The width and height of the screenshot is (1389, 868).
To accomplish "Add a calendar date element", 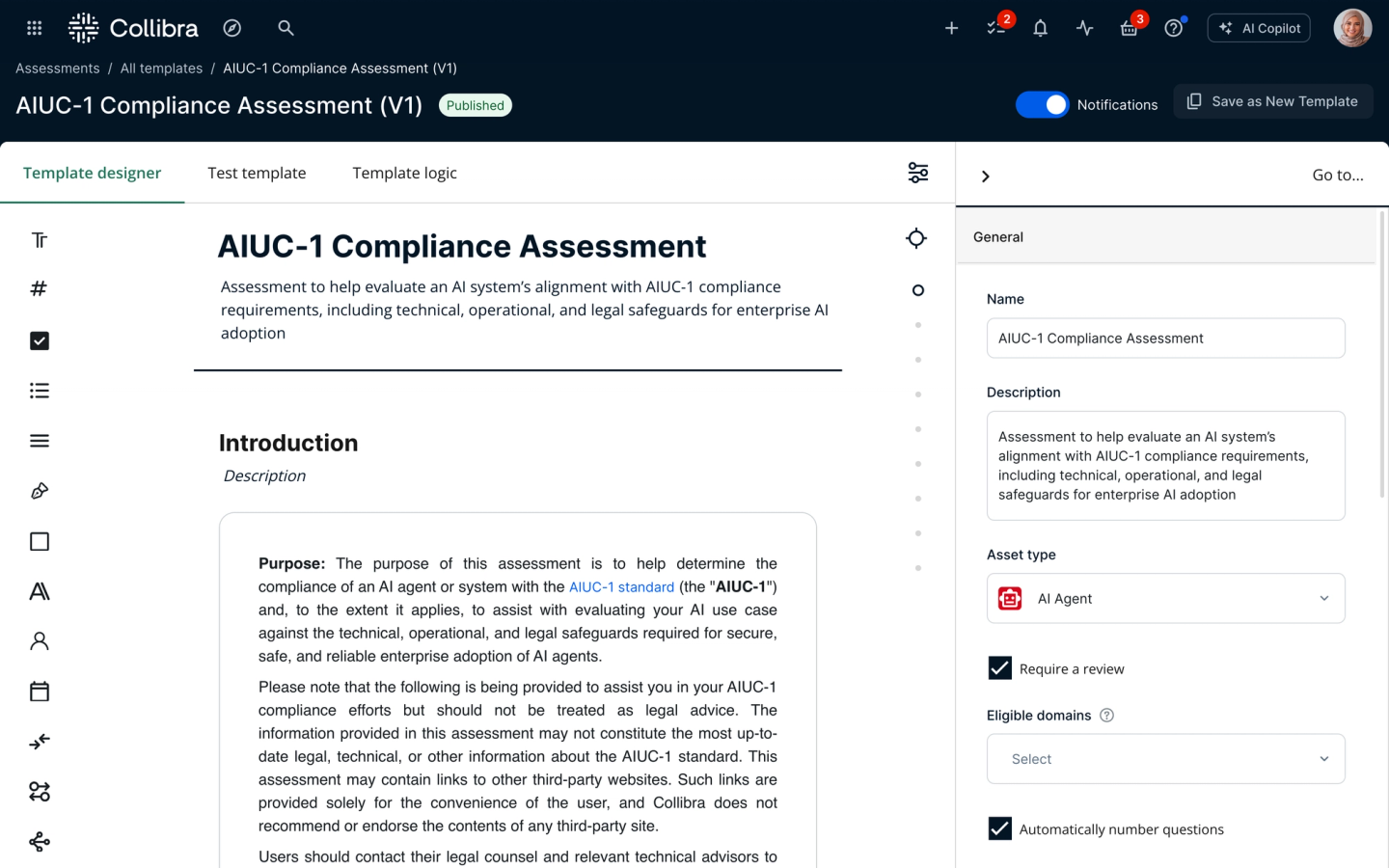I will [x=40, y=692].
